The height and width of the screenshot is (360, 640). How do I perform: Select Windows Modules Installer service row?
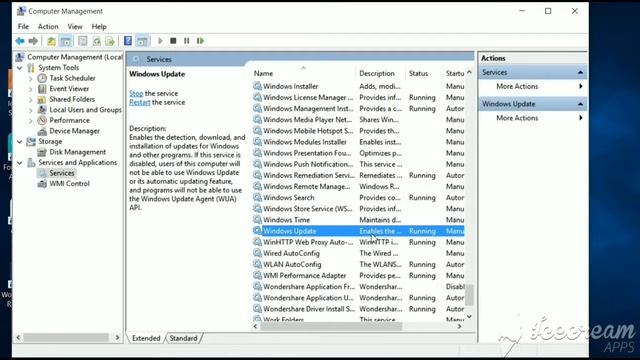click(x=358, y=142)
